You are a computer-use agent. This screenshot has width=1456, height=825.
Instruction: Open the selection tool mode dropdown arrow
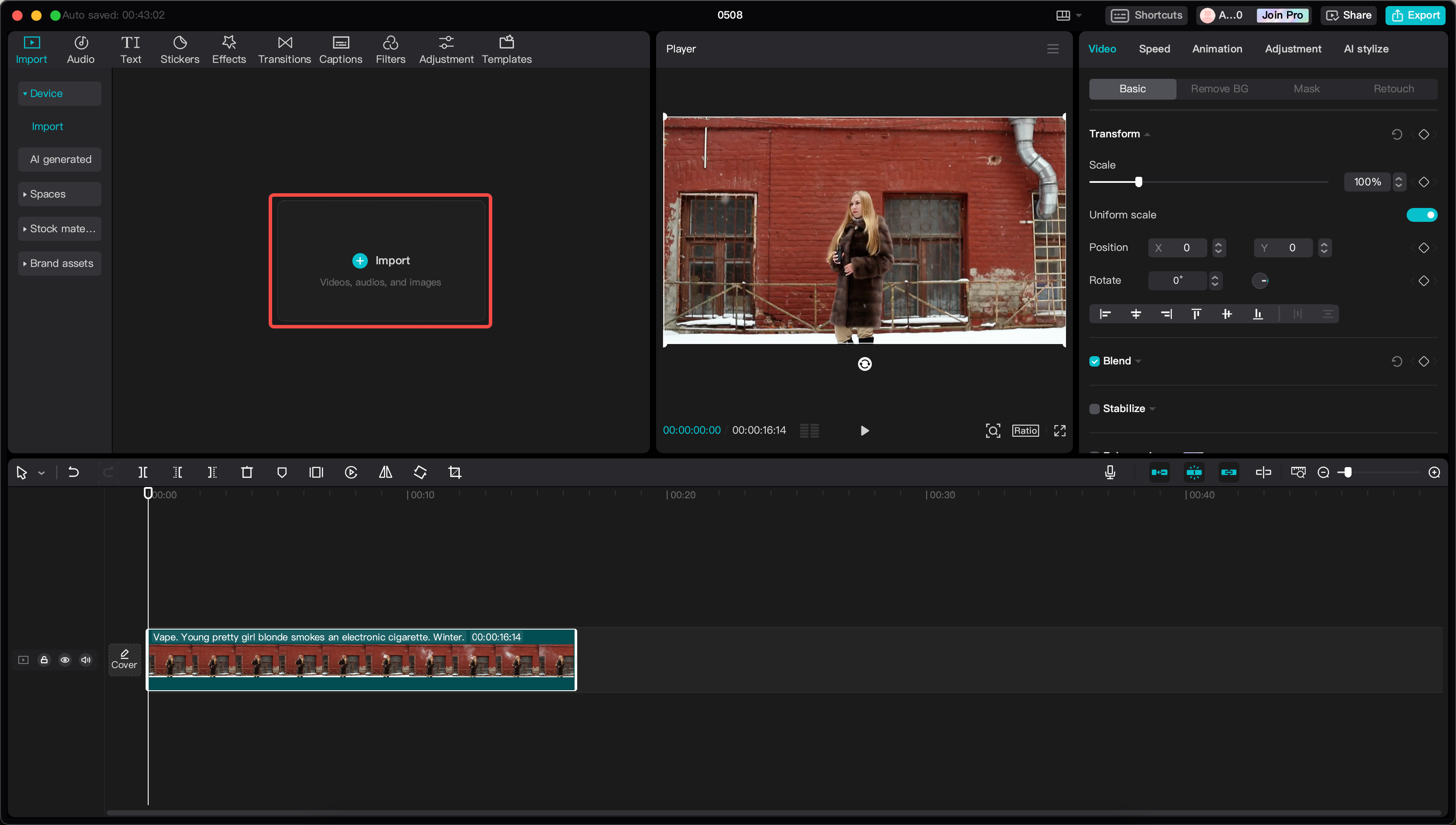[x=41, y=473]
